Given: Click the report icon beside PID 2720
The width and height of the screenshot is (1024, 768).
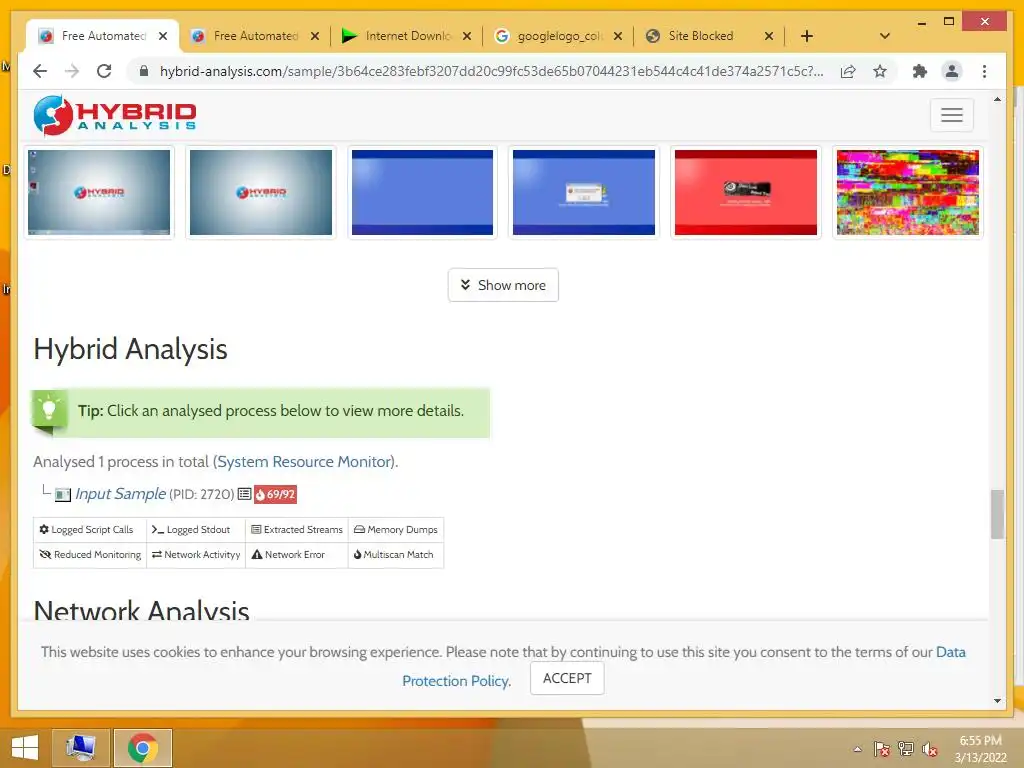Looking at the screenshot, I should (244, 494).
